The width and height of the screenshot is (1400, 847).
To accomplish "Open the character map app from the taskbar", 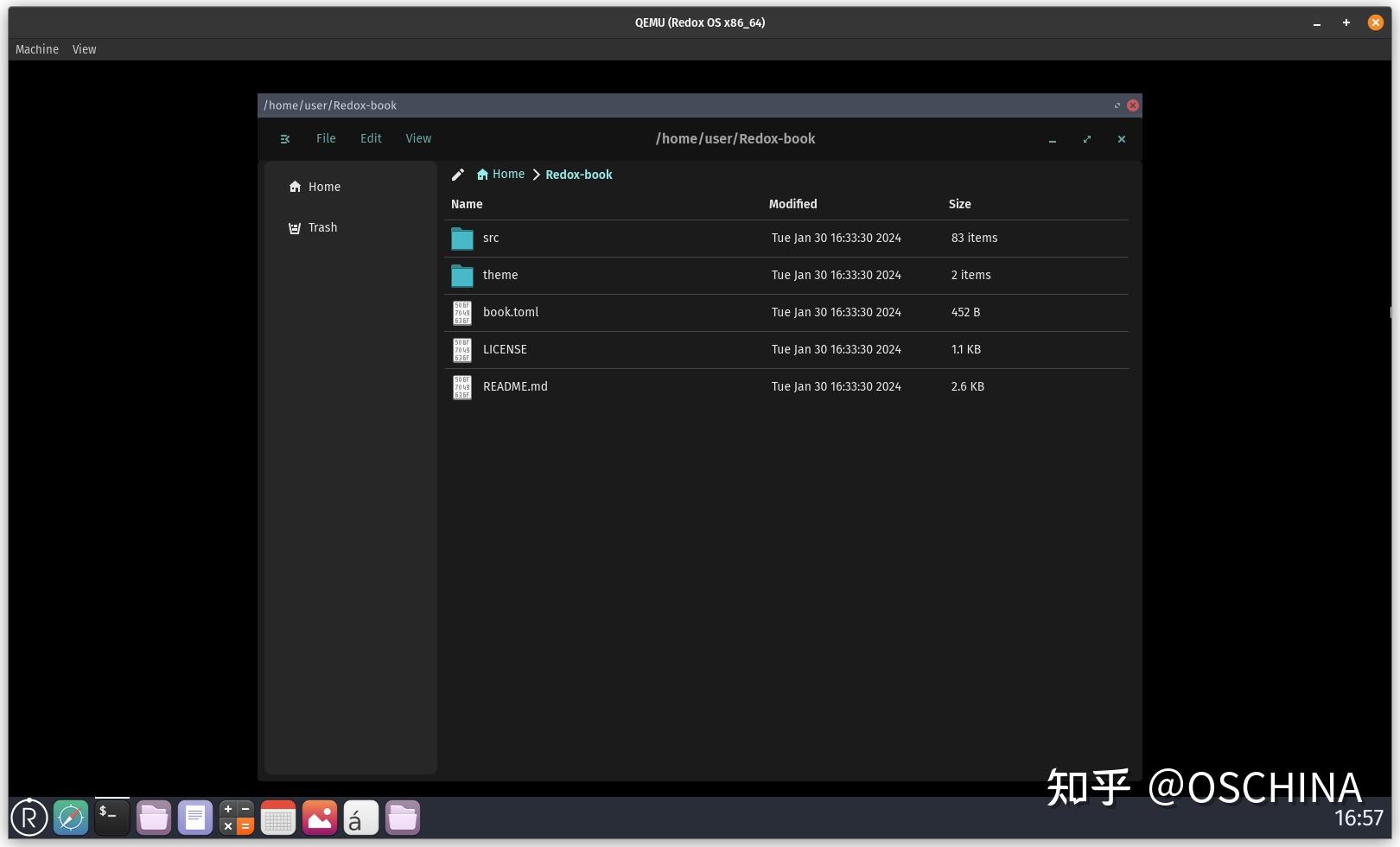I will pos(360,817).
